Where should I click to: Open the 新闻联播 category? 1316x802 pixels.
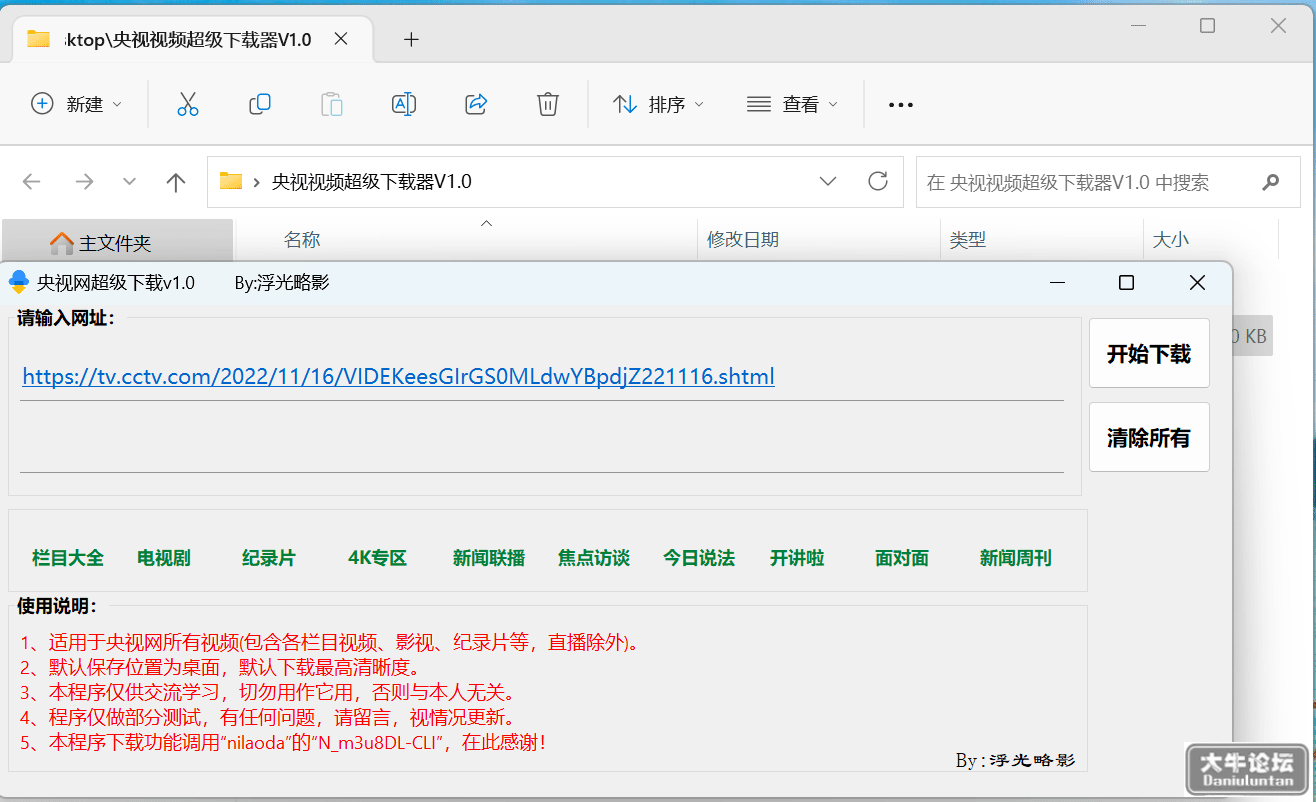(x=489, y=558)
